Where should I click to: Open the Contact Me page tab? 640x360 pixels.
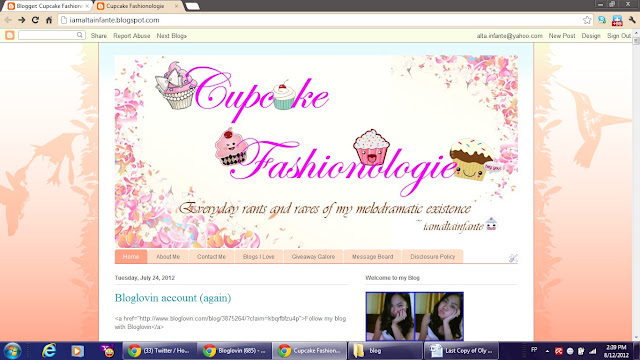(x=211, y=257)
